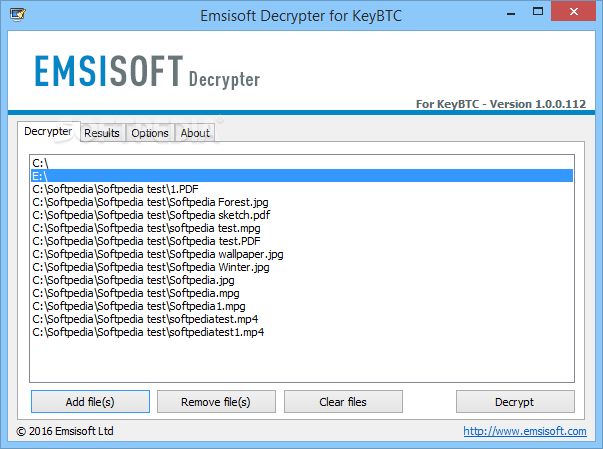Image resolution: width=603 pixels, height=449 pixels.
Task: Select the softpediatest1.mp4 file row
Action: click(x=302, y=332)
